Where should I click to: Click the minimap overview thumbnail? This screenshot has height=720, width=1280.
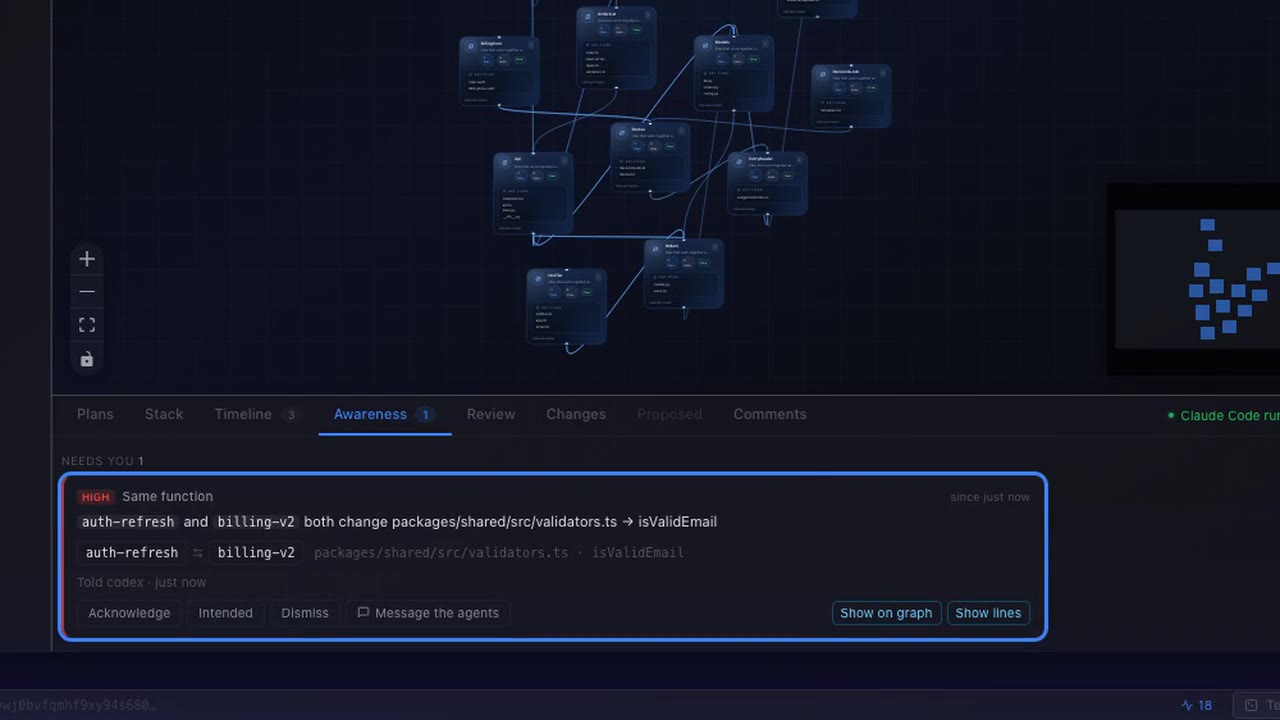pos(1197,279)
